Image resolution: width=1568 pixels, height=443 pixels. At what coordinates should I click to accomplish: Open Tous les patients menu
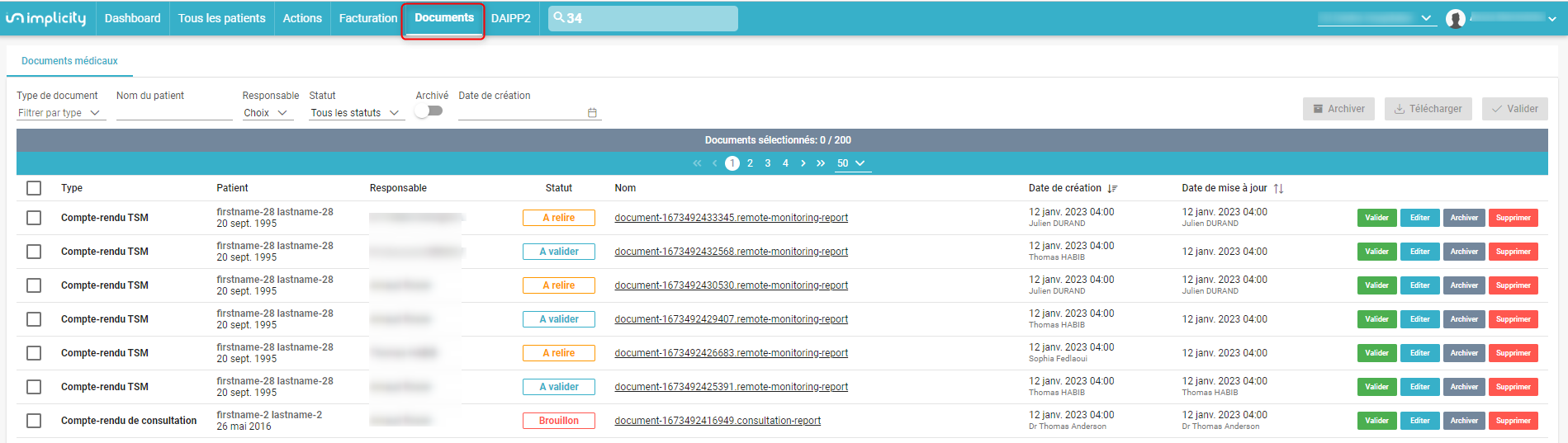[x=222, y=18]
